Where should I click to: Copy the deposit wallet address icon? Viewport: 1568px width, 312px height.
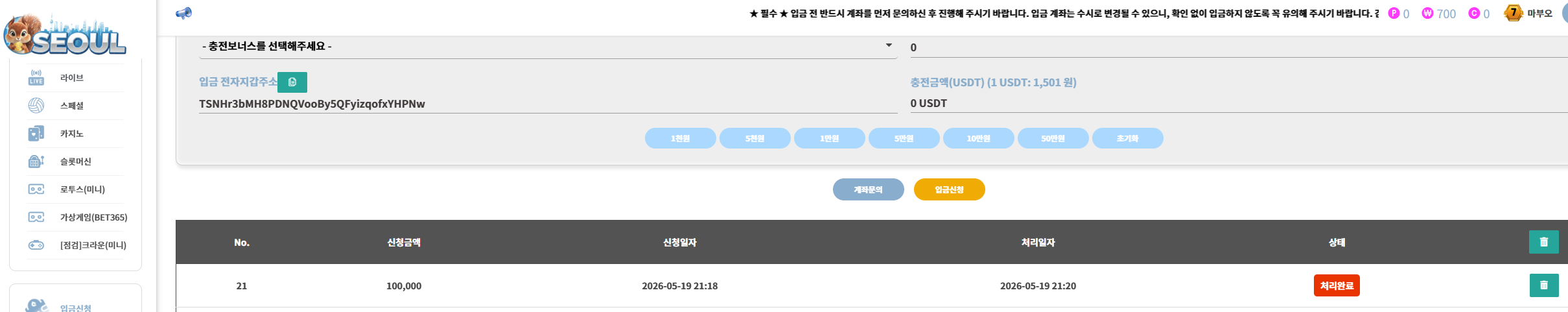point(292,82)
